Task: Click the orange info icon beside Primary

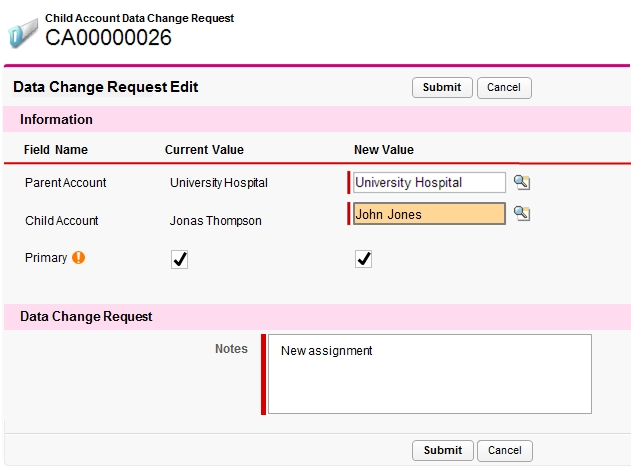Action: [79, 257]
